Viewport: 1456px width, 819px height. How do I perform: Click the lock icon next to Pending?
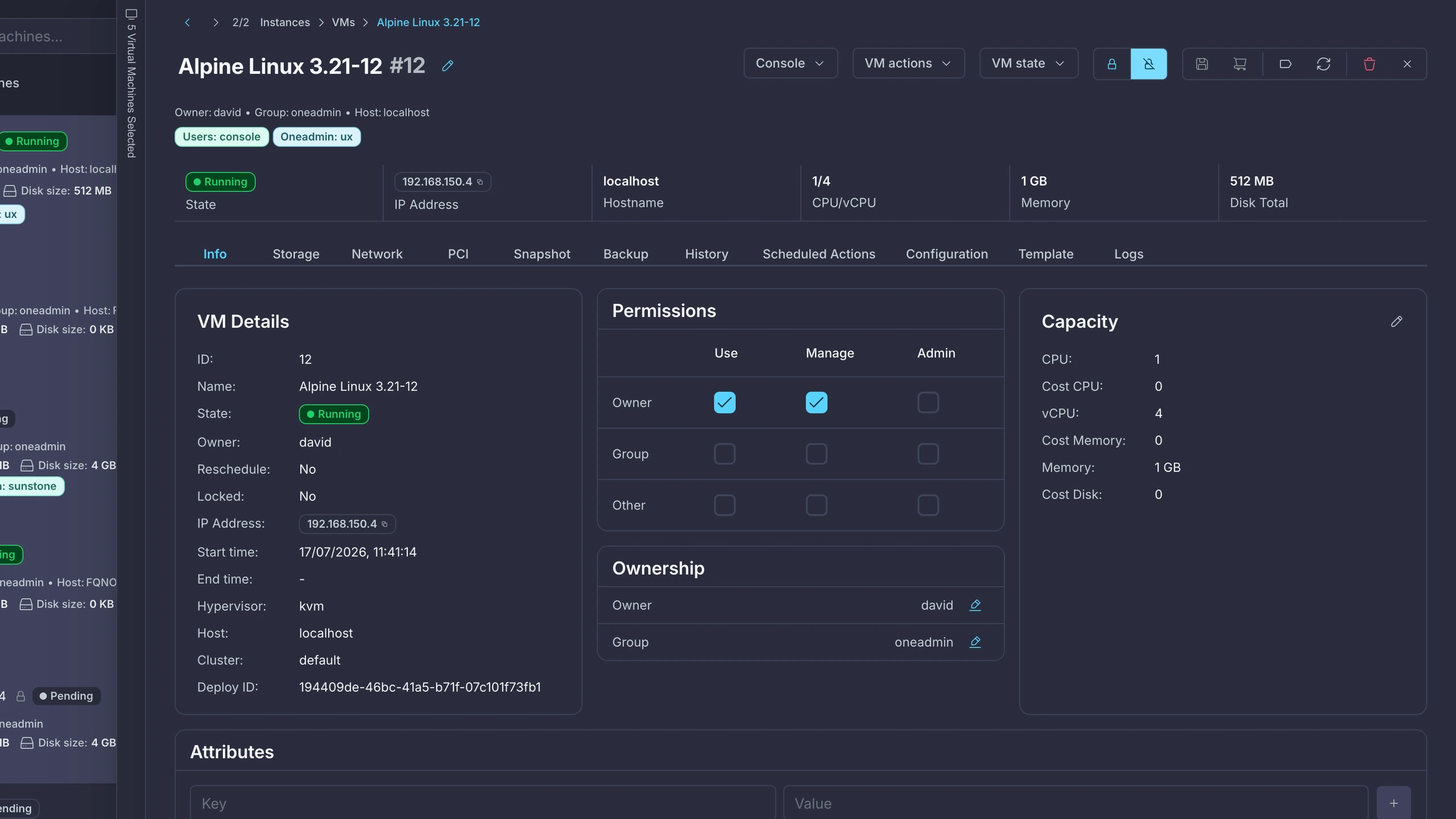[x=21, y=696]
